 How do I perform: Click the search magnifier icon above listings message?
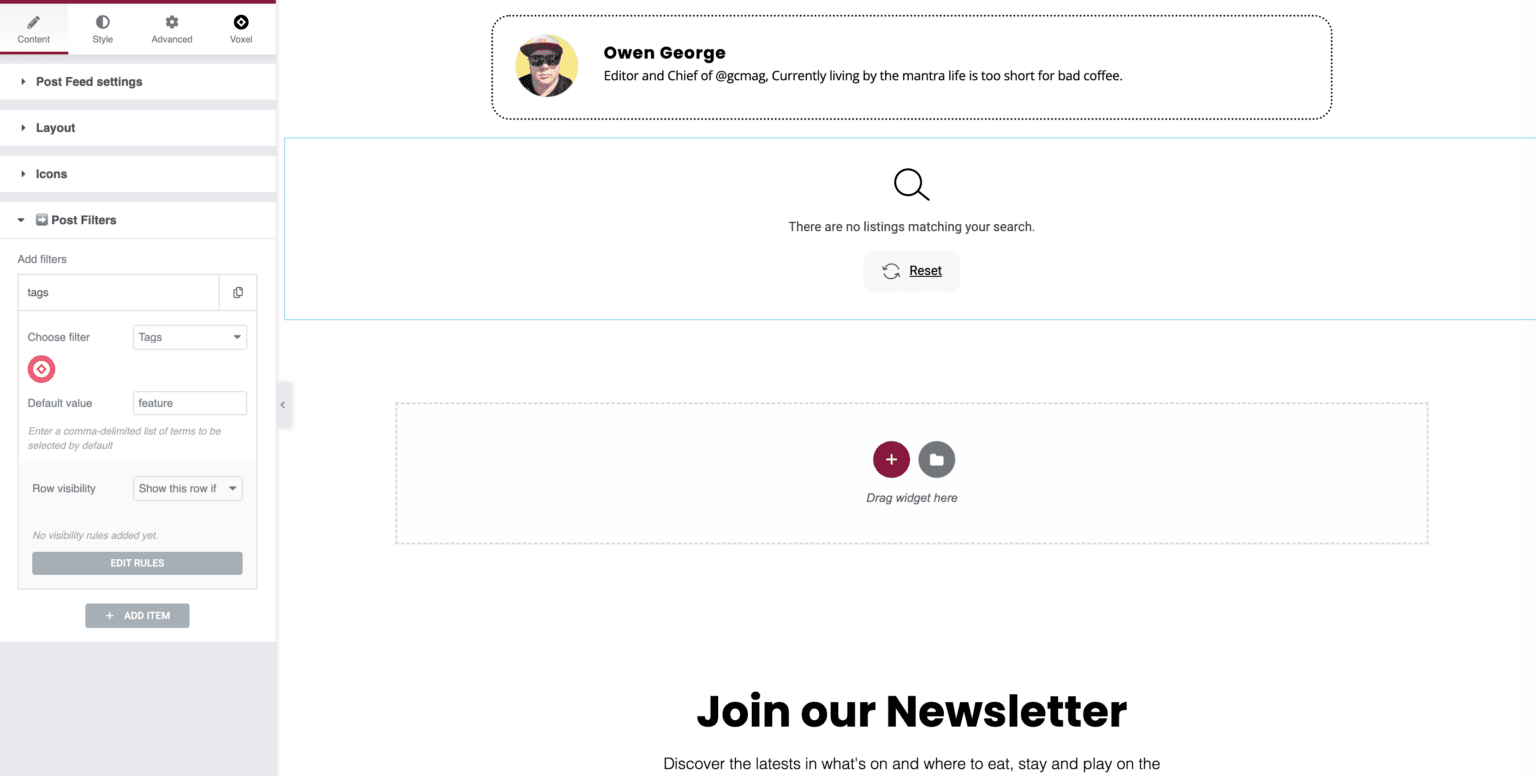click(x=910, y=184)
